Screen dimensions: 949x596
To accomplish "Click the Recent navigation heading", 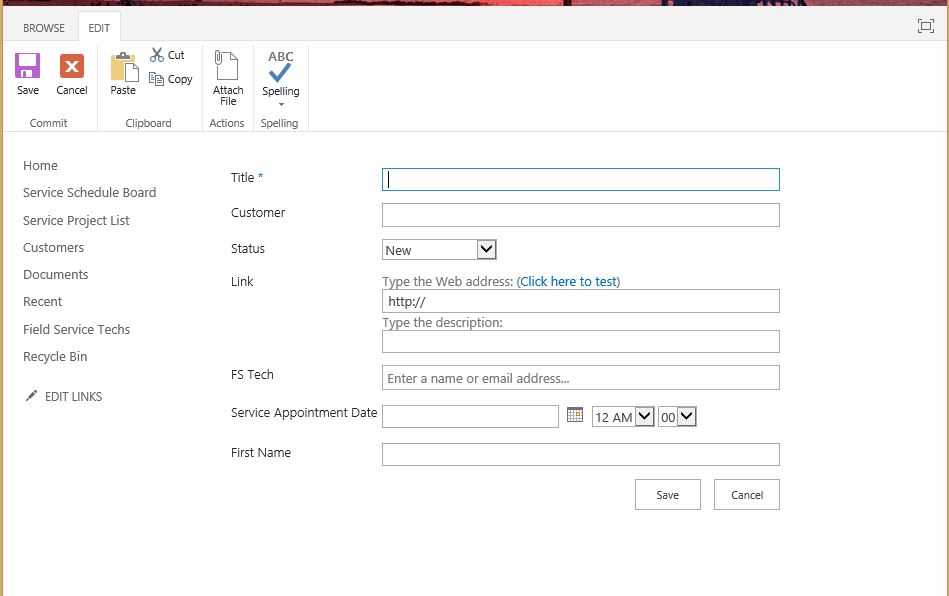I will coord(42,301).
